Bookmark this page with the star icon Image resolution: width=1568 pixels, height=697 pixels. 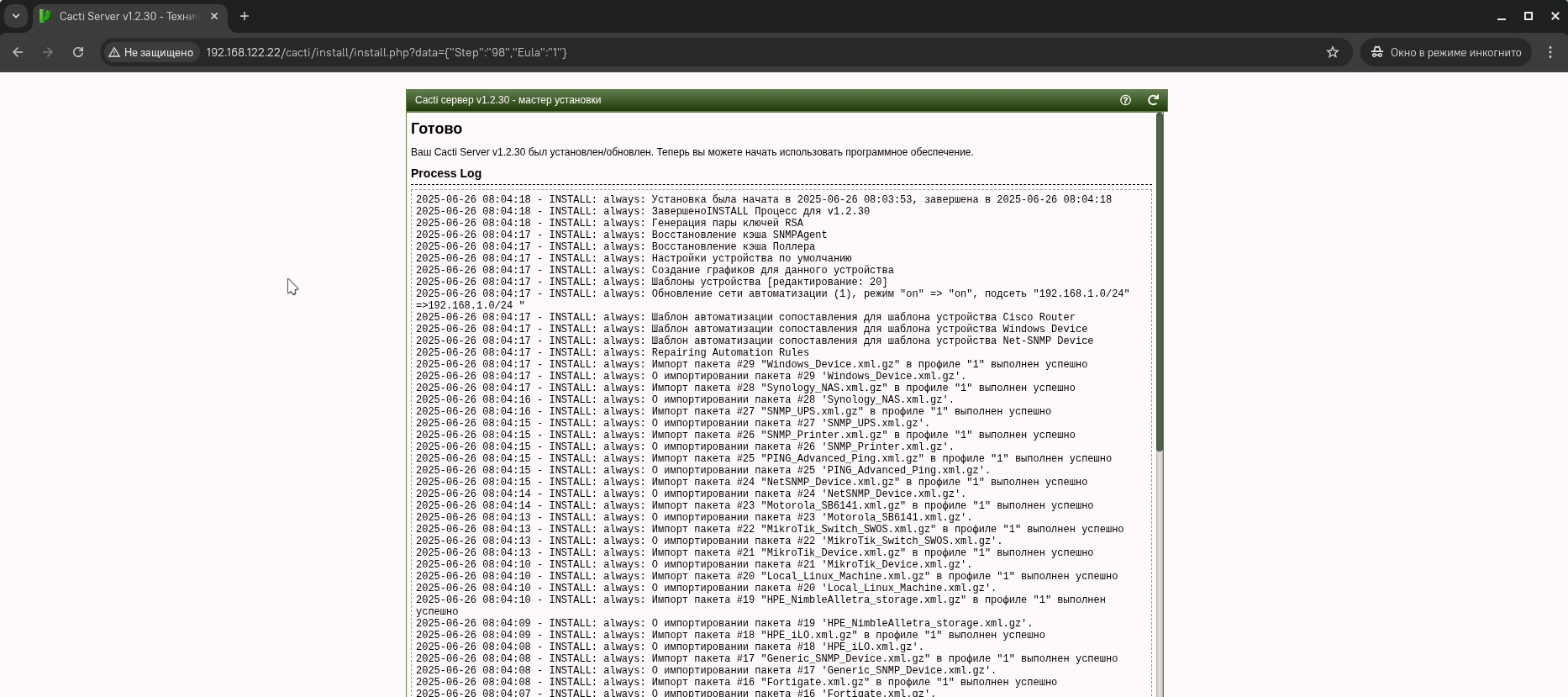(x=1333, y=52)
